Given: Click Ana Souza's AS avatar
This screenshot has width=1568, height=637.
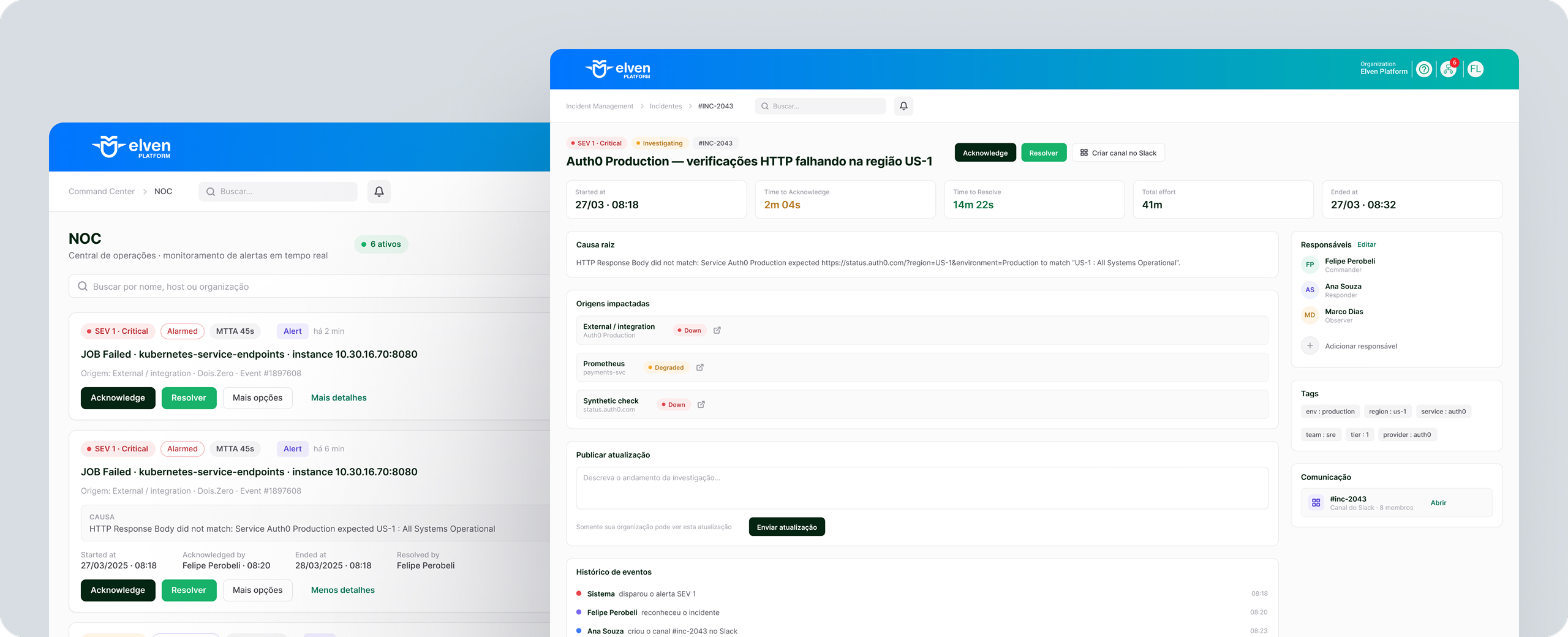Looking at the screenshot, I should [1310, 290].
